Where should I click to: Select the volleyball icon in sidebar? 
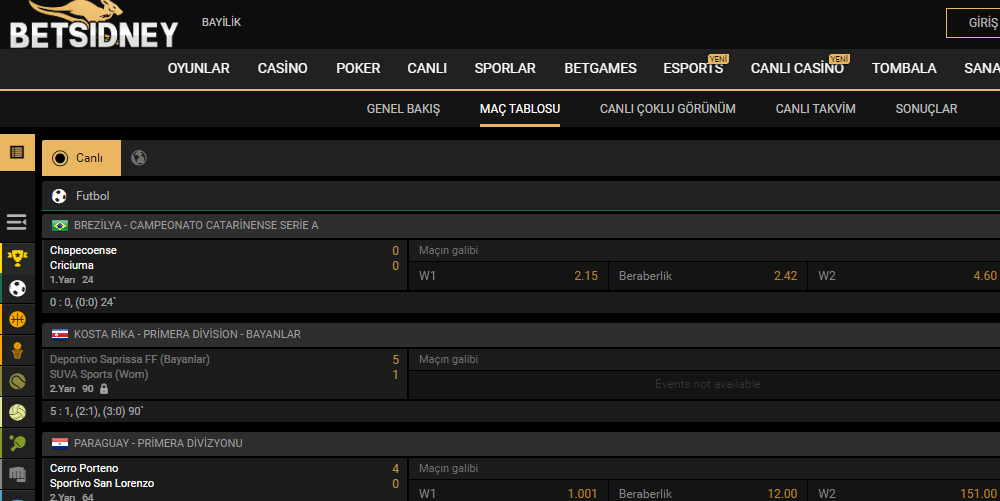tap(17, 412)
